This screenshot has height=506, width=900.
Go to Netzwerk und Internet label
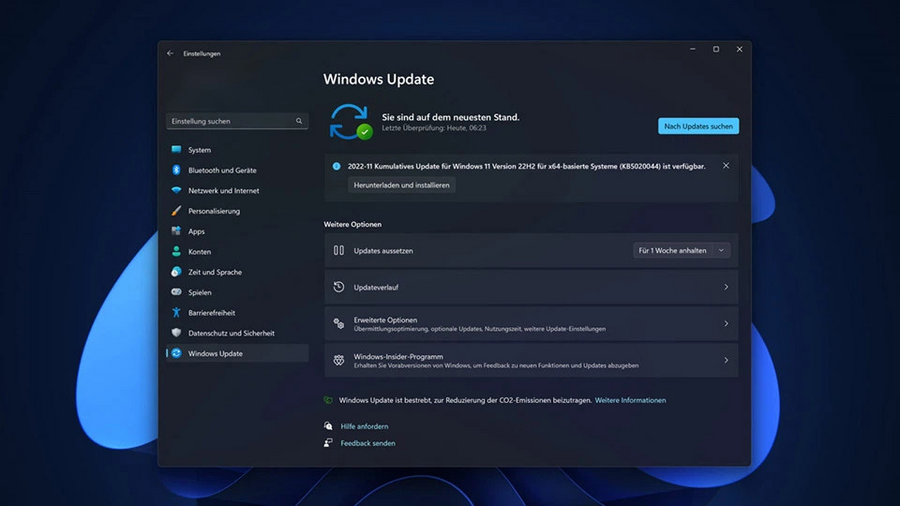click(223, 190)
